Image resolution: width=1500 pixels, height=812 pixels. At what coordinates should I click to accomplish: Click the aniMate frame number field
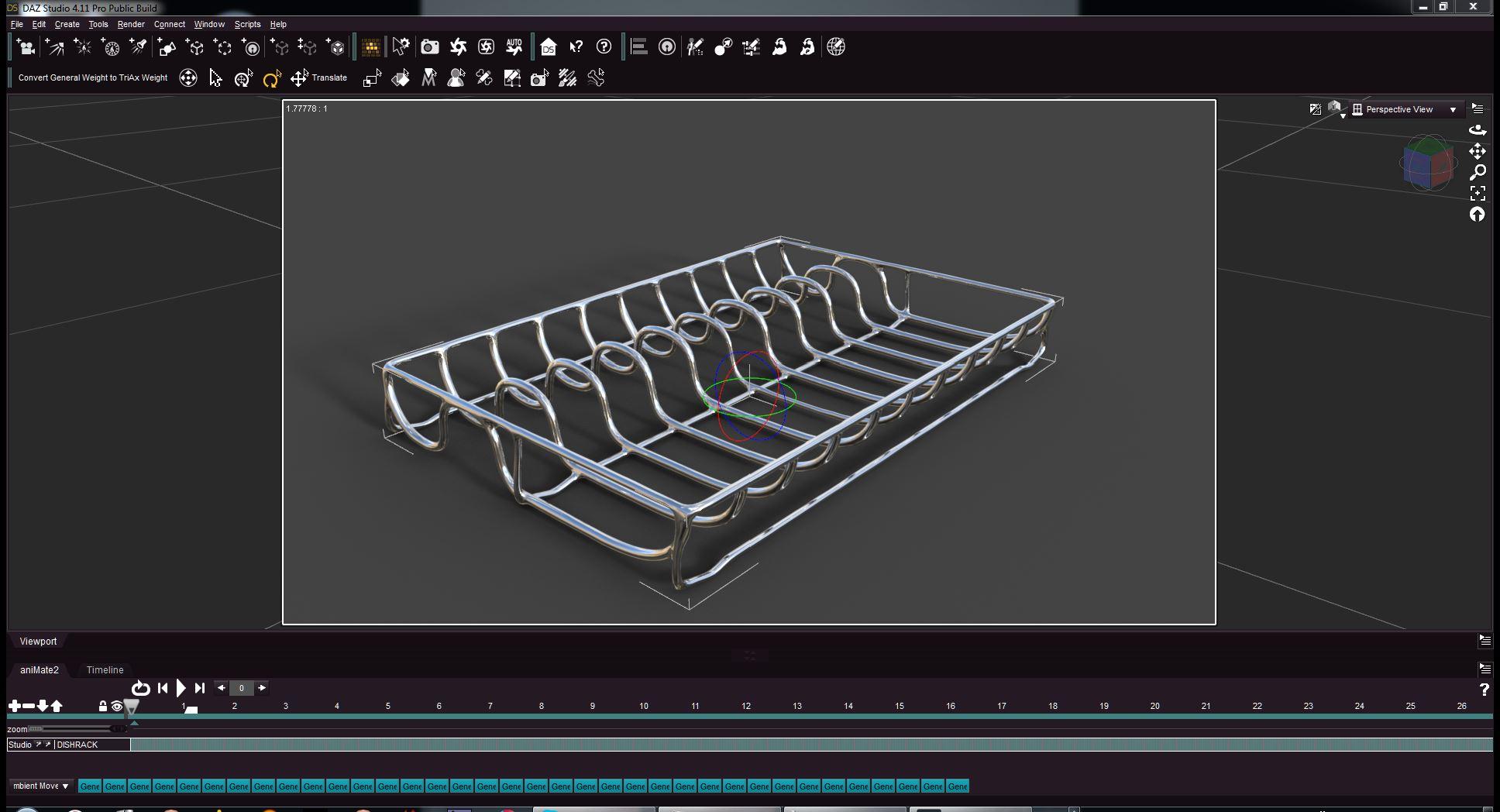pyautogui.click(x=242, y=688)
